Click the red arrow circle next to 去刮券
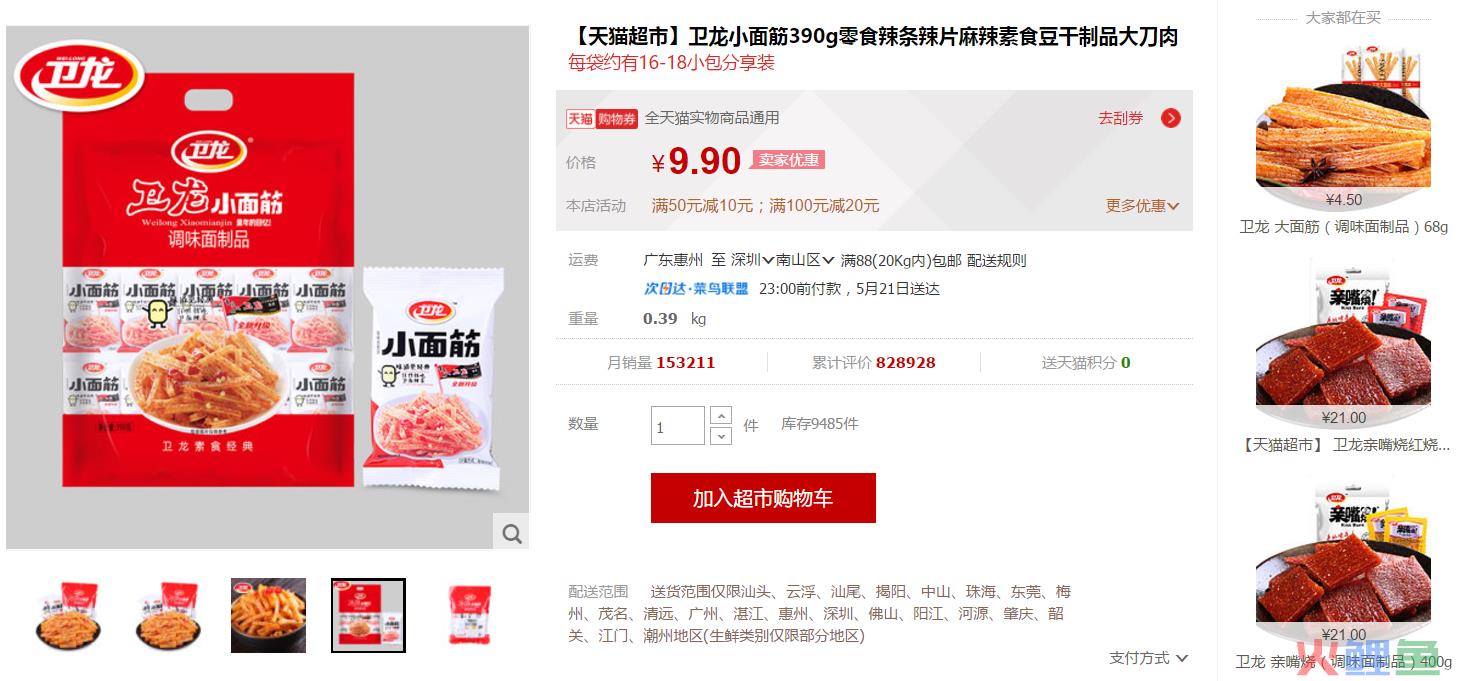1464x681 pixels. (1171, 118)
